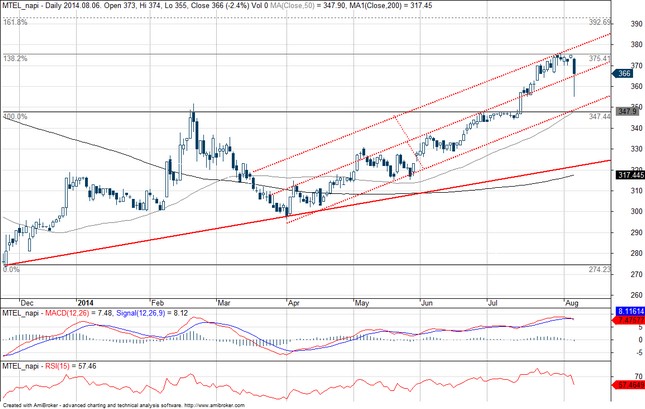Click the Signal(12,26,9) = 8.12 label
The height and width of the screenshot is (409, 645).
point(152,314)
